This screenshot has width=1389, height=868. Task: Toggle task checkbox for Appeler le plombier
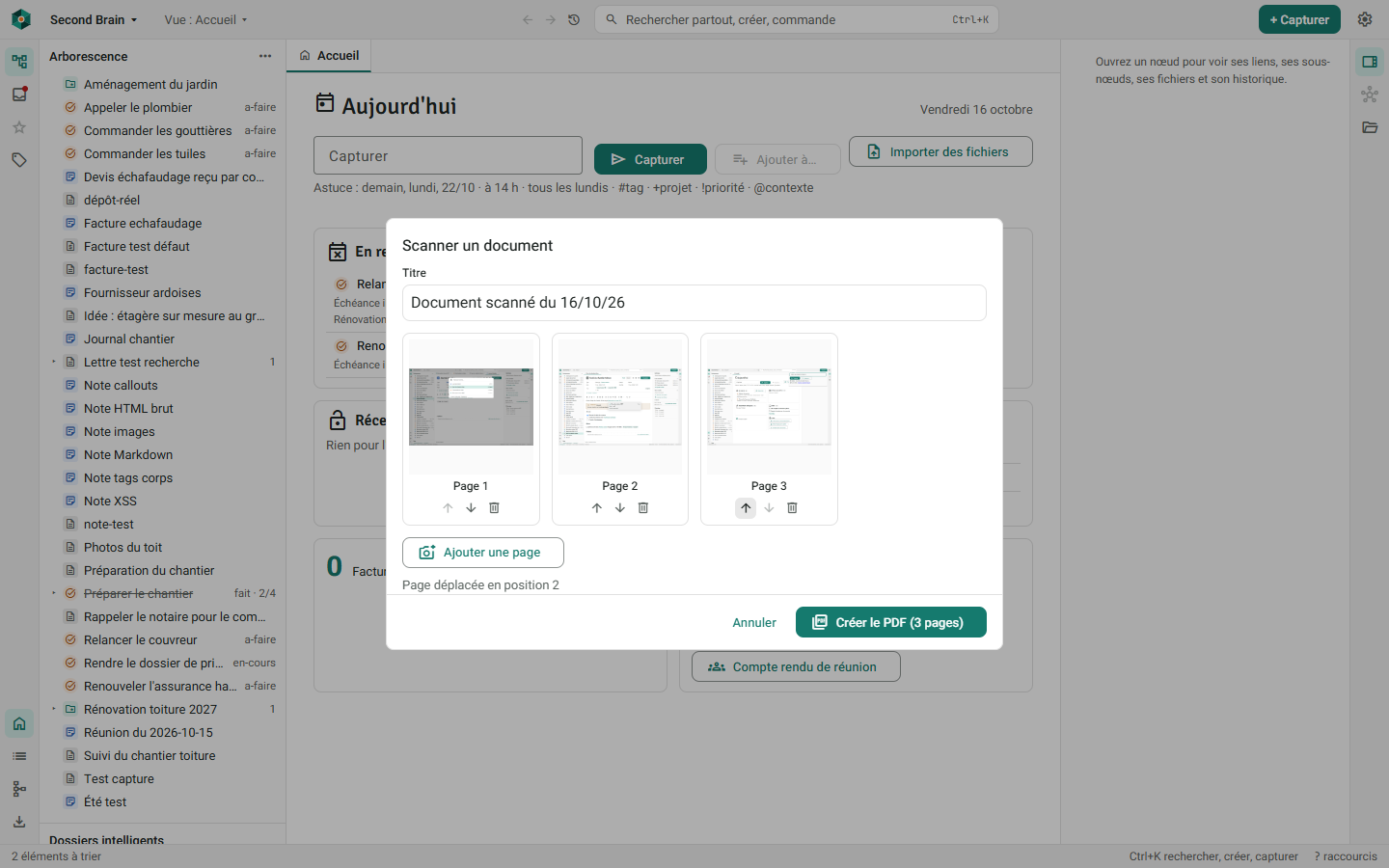point(70,107)
